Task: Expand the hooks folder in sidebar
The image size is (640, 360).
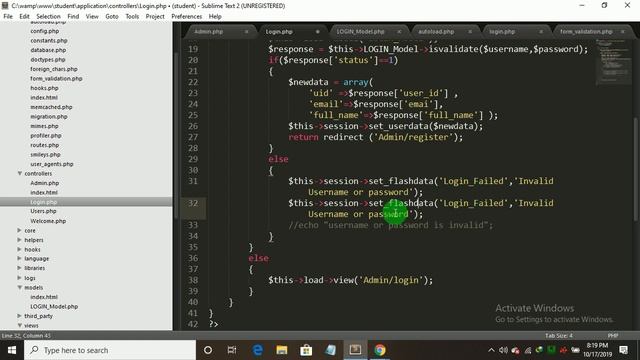Action: pos(19,249)
